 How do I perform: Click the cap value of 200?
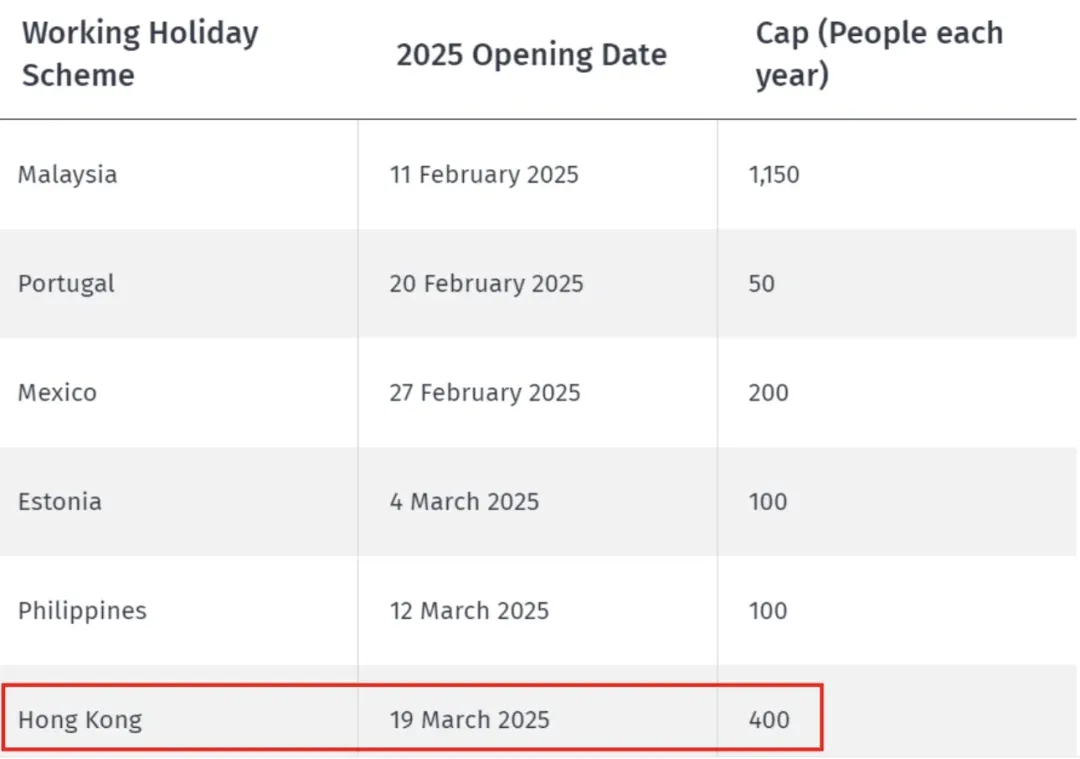tap(768, 393)
